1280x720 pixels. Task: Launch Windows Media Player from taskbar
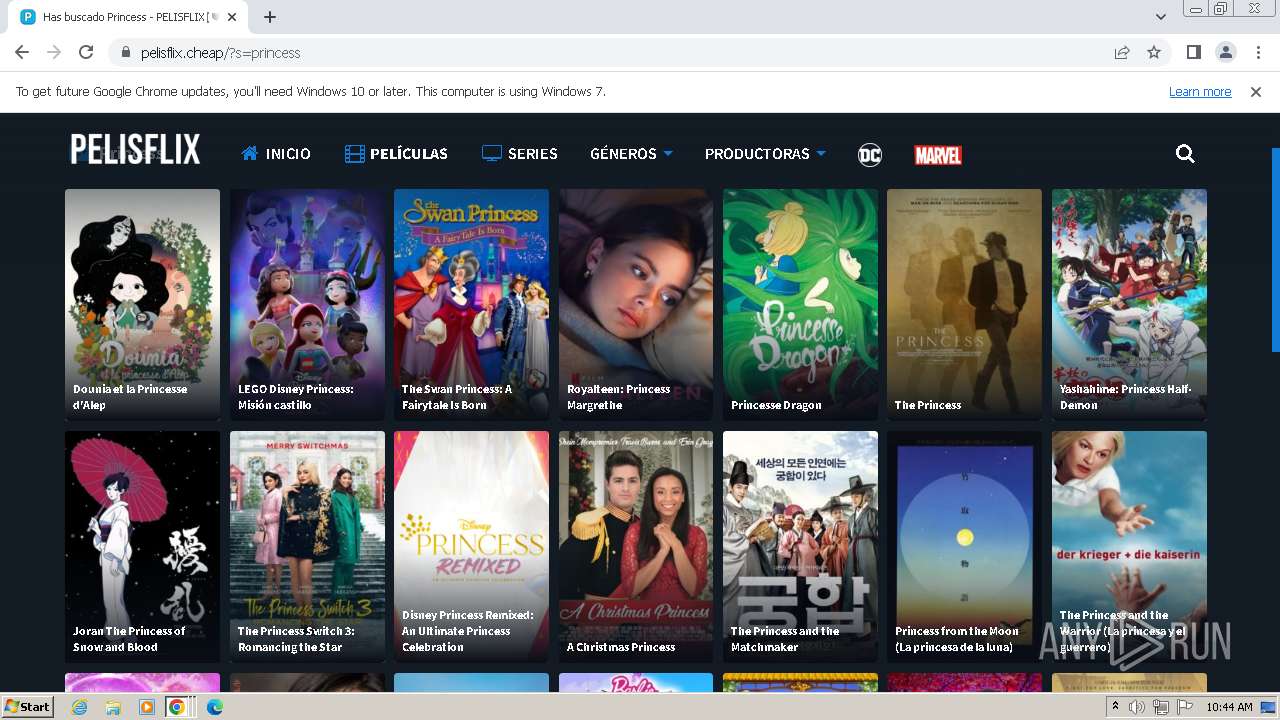pos(147,707)
